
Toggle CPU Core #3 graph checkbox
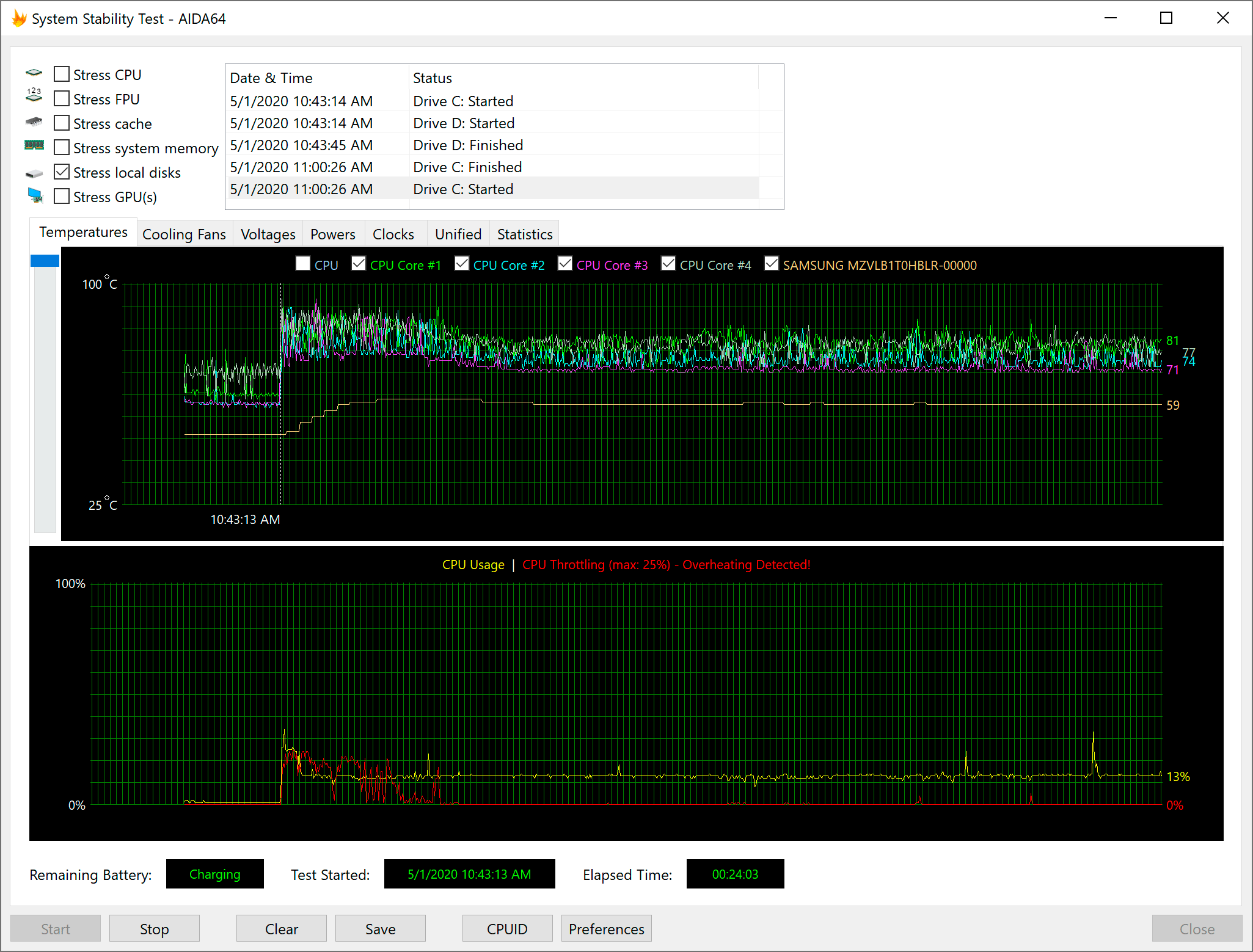coord(565,264)
